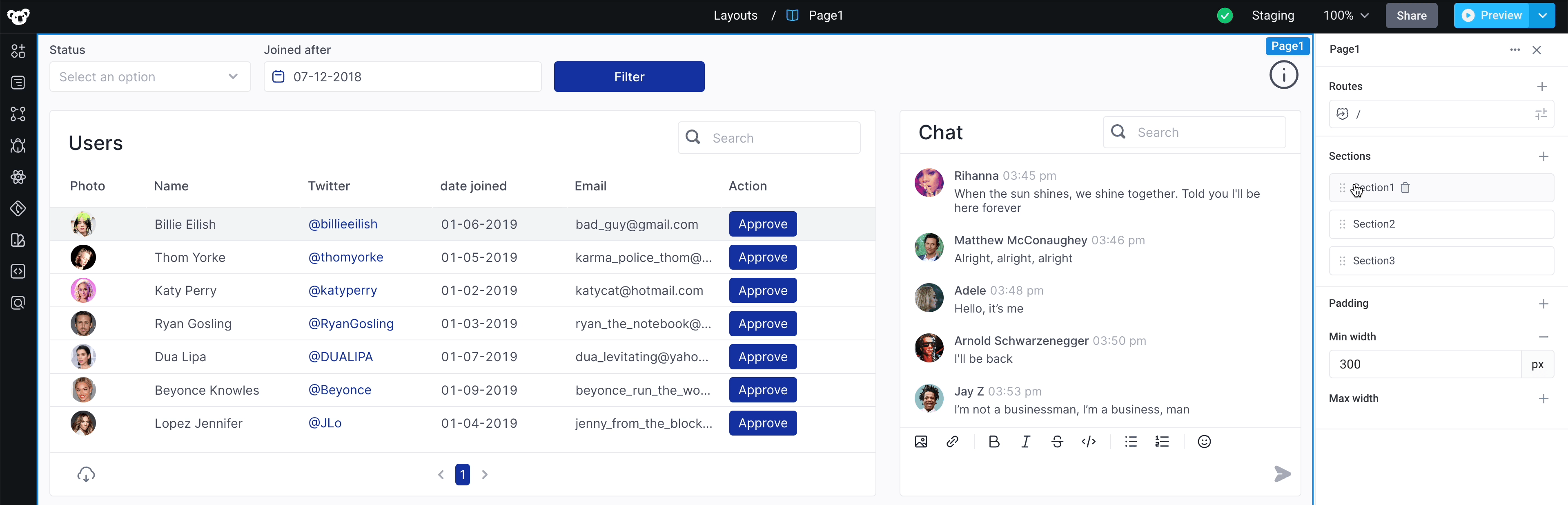Expand the Preview button dropdown arrow
The width and height of the screenshot is (1568, 505).
tap(1543, 15)
